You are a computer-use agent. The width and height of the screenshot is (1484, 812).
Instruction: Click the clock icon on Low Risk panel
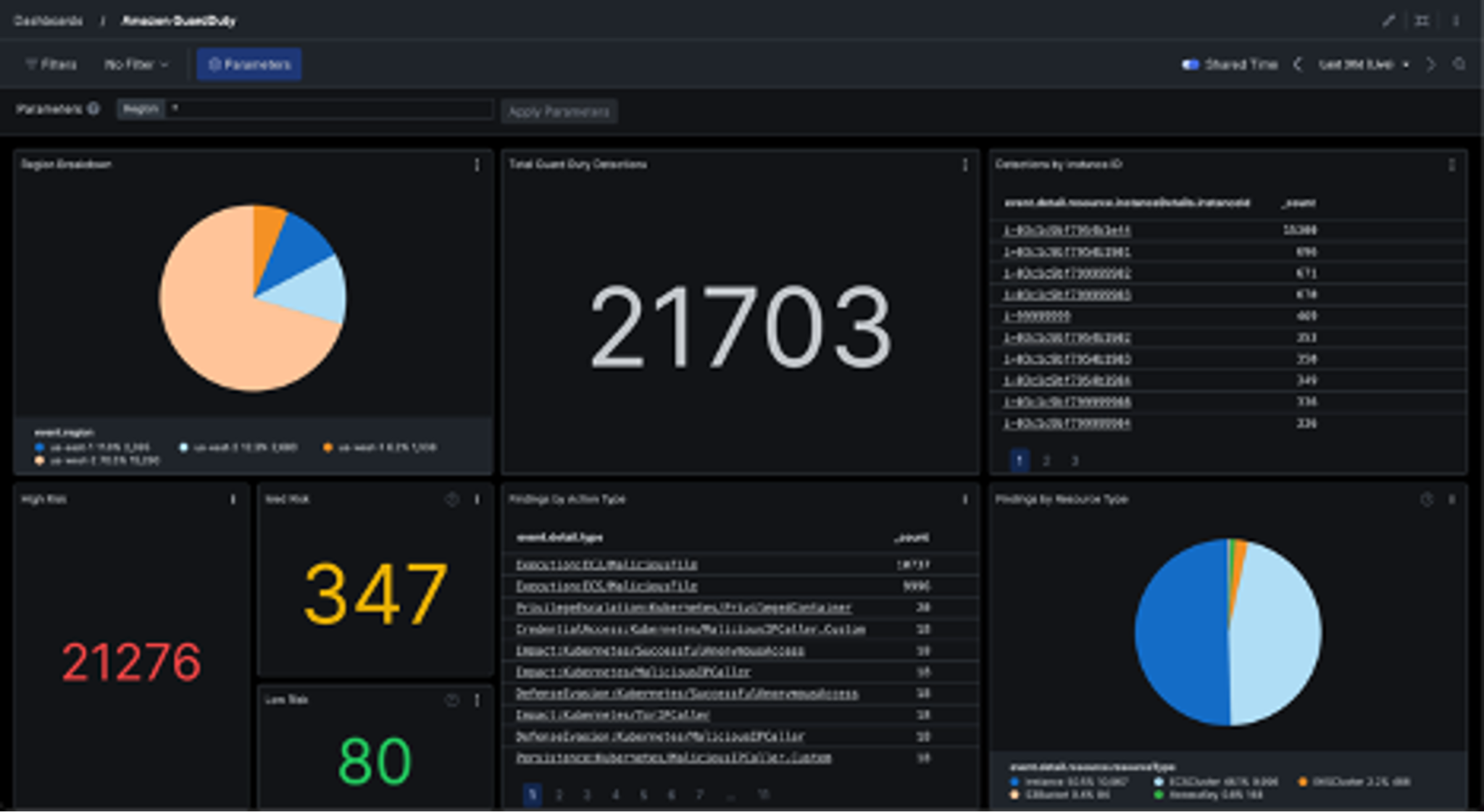tap(451, 700)
